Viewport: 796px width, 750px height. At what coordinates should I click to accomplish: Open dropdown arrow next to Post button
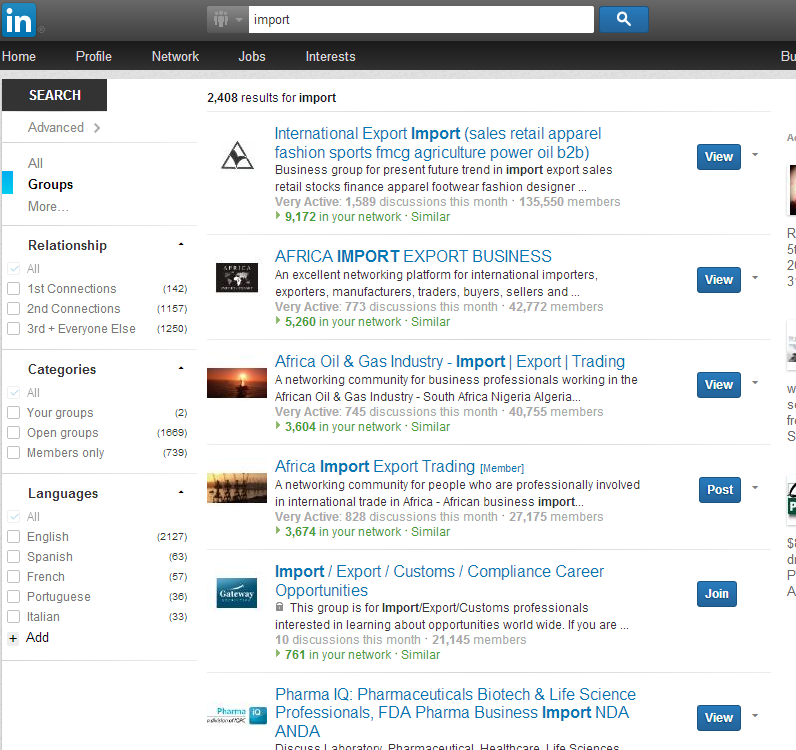tap(755, 488)
